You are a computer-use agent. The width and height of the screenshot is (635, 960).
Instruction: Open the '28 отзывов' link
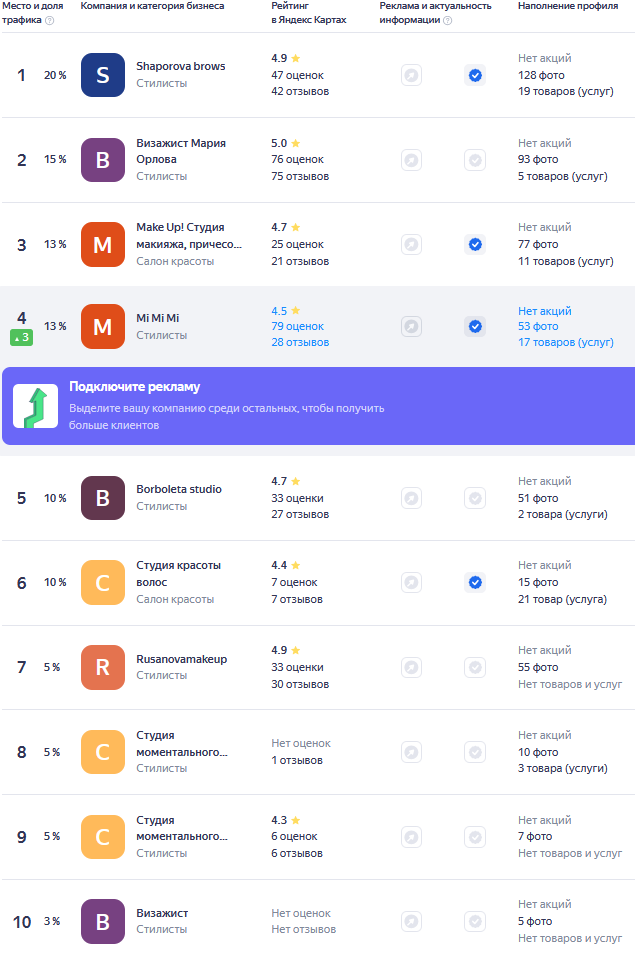(x=300, y=342)
